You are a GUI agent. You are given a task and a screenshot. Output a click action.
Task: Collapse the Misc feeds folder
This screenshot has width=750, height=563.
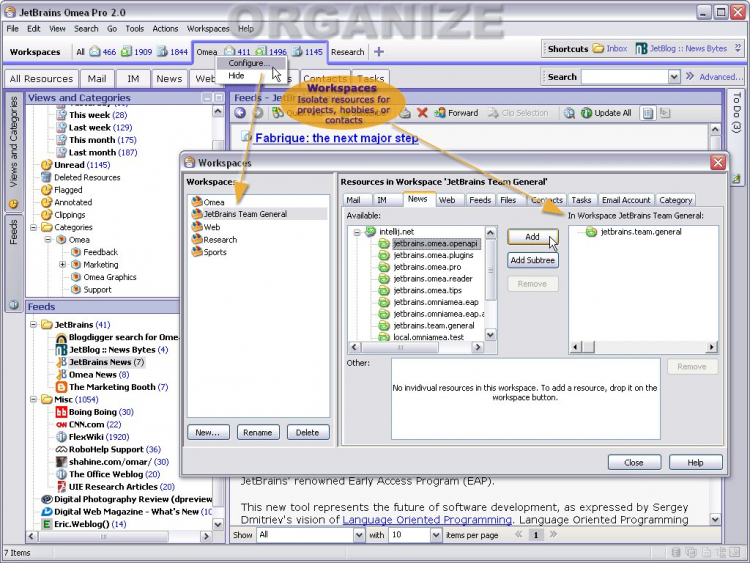[x=33, y=399]
